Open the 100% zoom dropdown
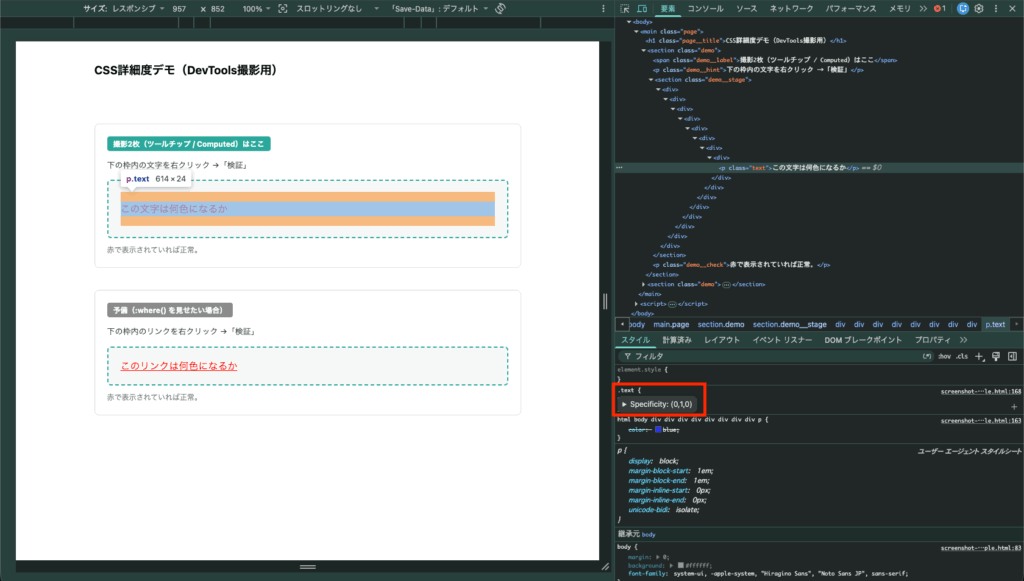 [x=256, y=8]
